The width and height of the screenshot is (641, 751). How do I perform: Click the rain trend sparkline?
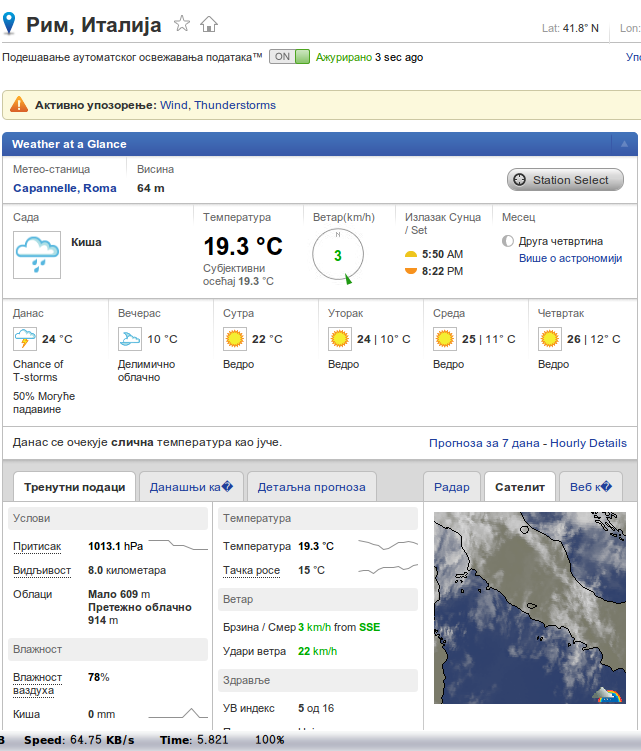(178, 713)
